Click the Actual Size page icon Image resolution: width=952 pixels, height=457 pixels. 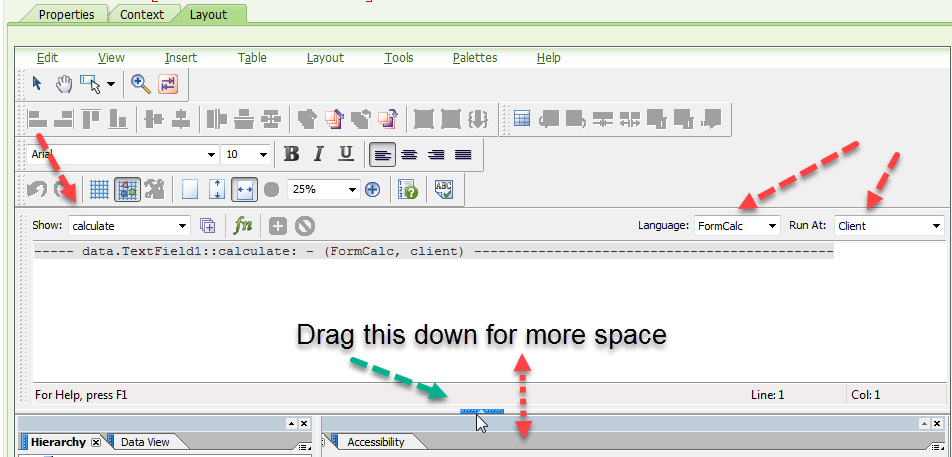pos(190,189)
